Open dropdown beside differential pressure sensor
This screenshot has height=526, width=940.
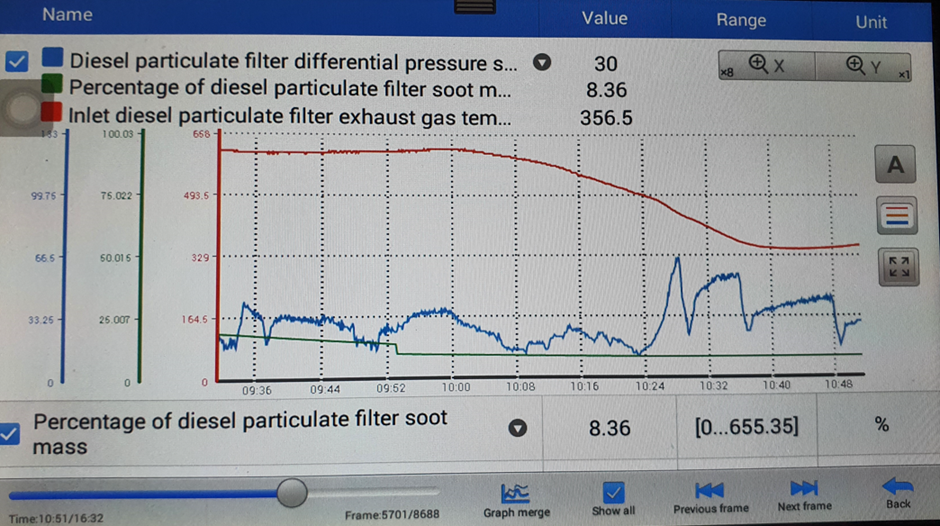[542, 62]
